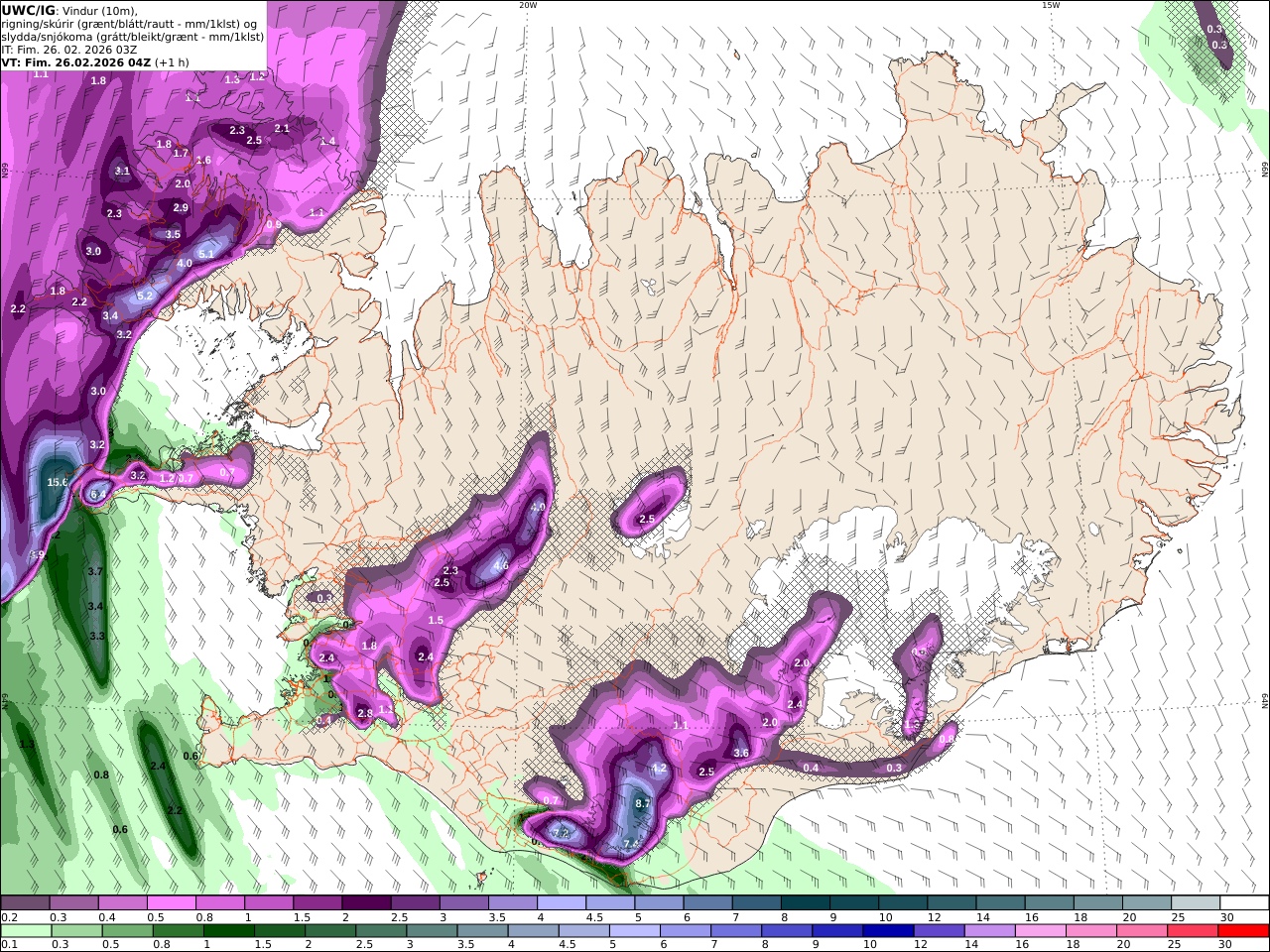1270x952 pixels.
Task: Click the 4.6 snowfall value
Action: 501,566
